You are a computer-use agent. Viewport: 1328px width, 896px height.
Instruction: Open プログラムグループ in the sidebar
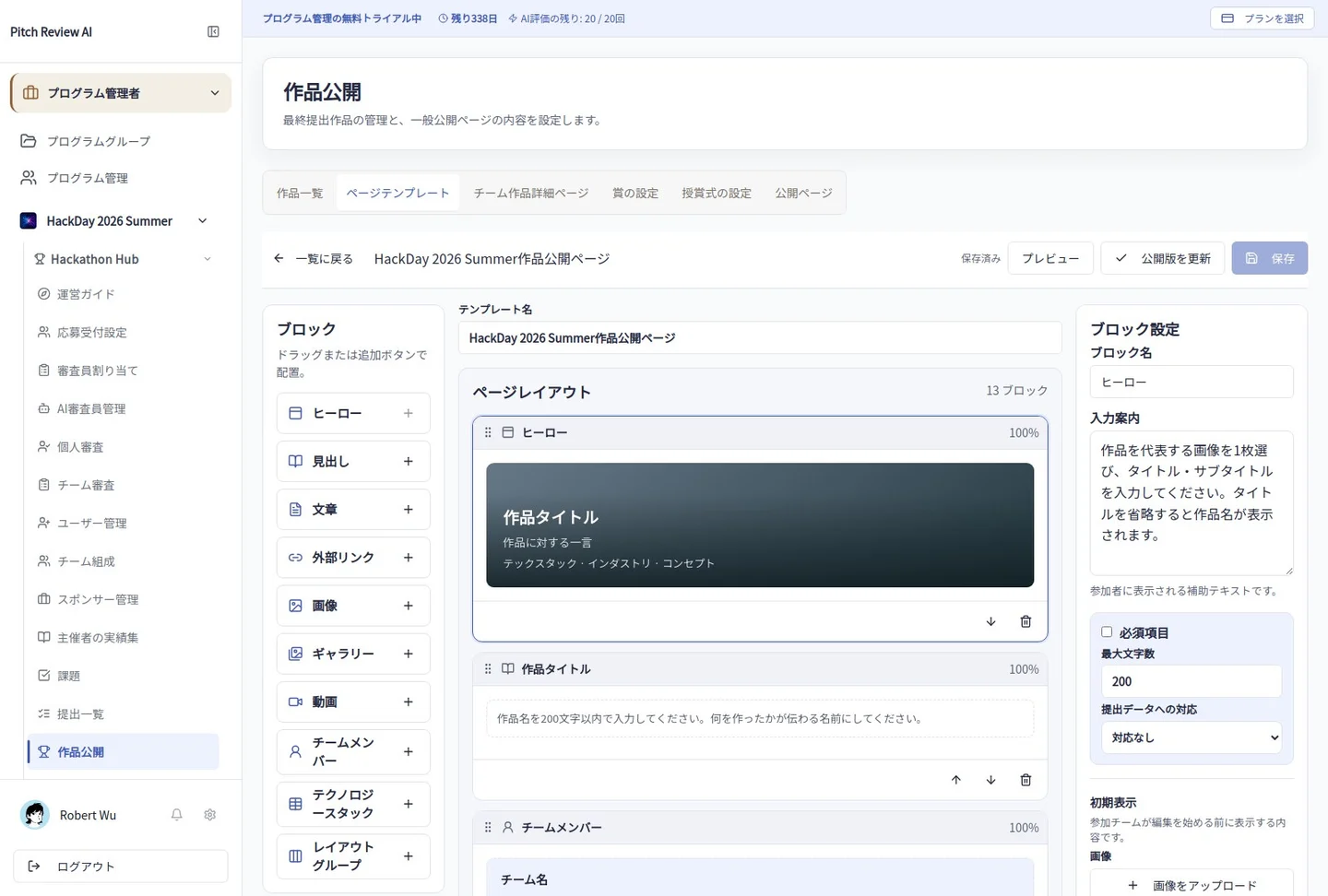click(121, 141)
